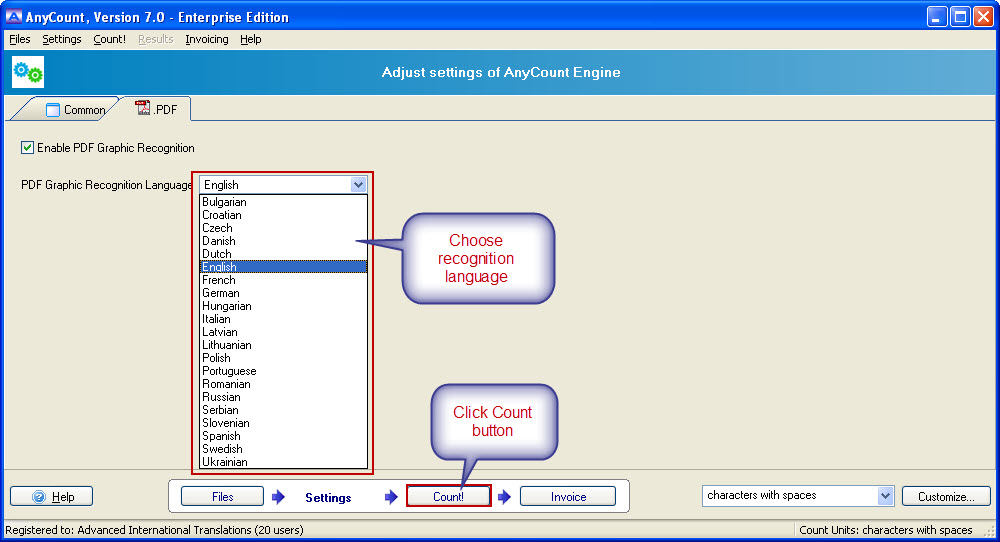Image resolution: width=1000 pixels, height=542 pixels.
Task: Select Danish in language list
Action: click(x=284, y=241)
